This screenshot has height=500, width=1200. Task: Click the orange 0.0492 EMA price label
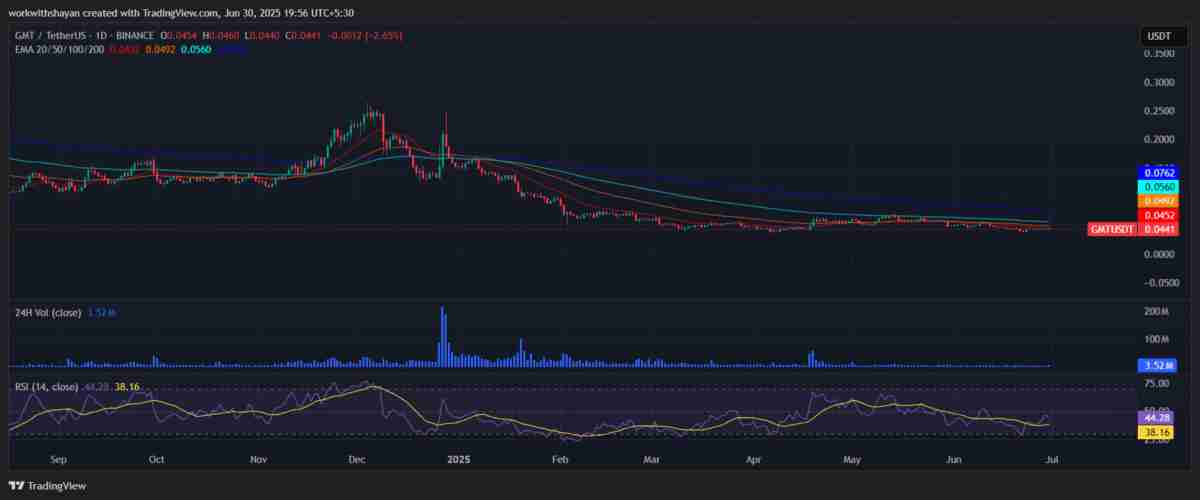point(1158,201)
